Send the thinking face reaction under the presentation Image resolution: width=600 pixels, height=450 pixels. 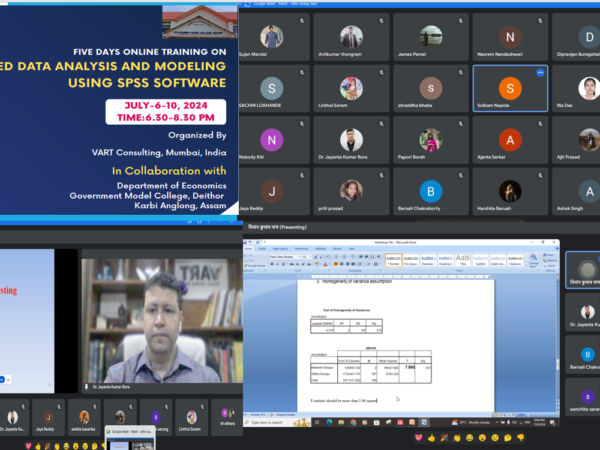click(508, 438)
